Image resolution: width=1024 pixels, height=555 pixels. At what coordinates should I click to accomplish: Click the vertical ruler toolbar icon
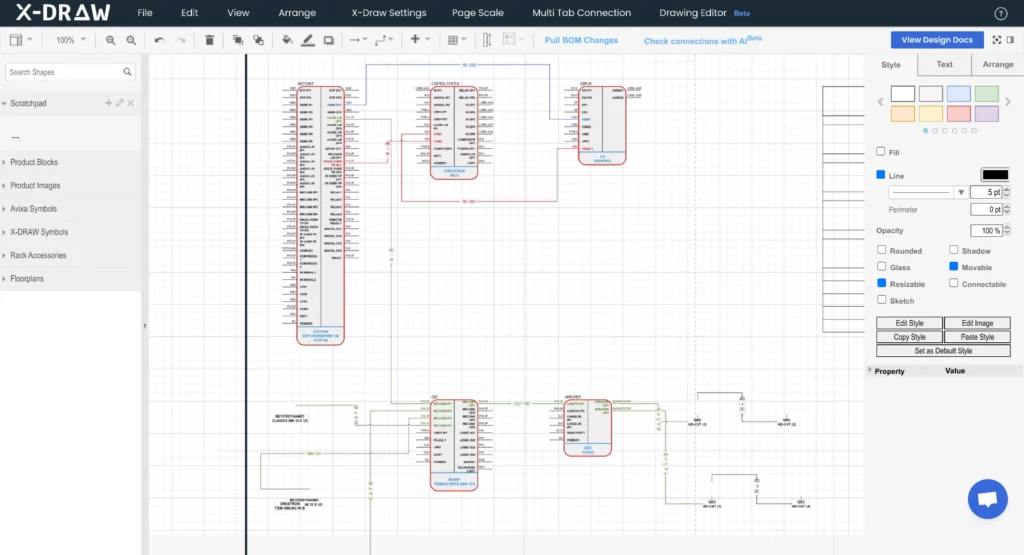pyautogui.click(x=487, y=40)
